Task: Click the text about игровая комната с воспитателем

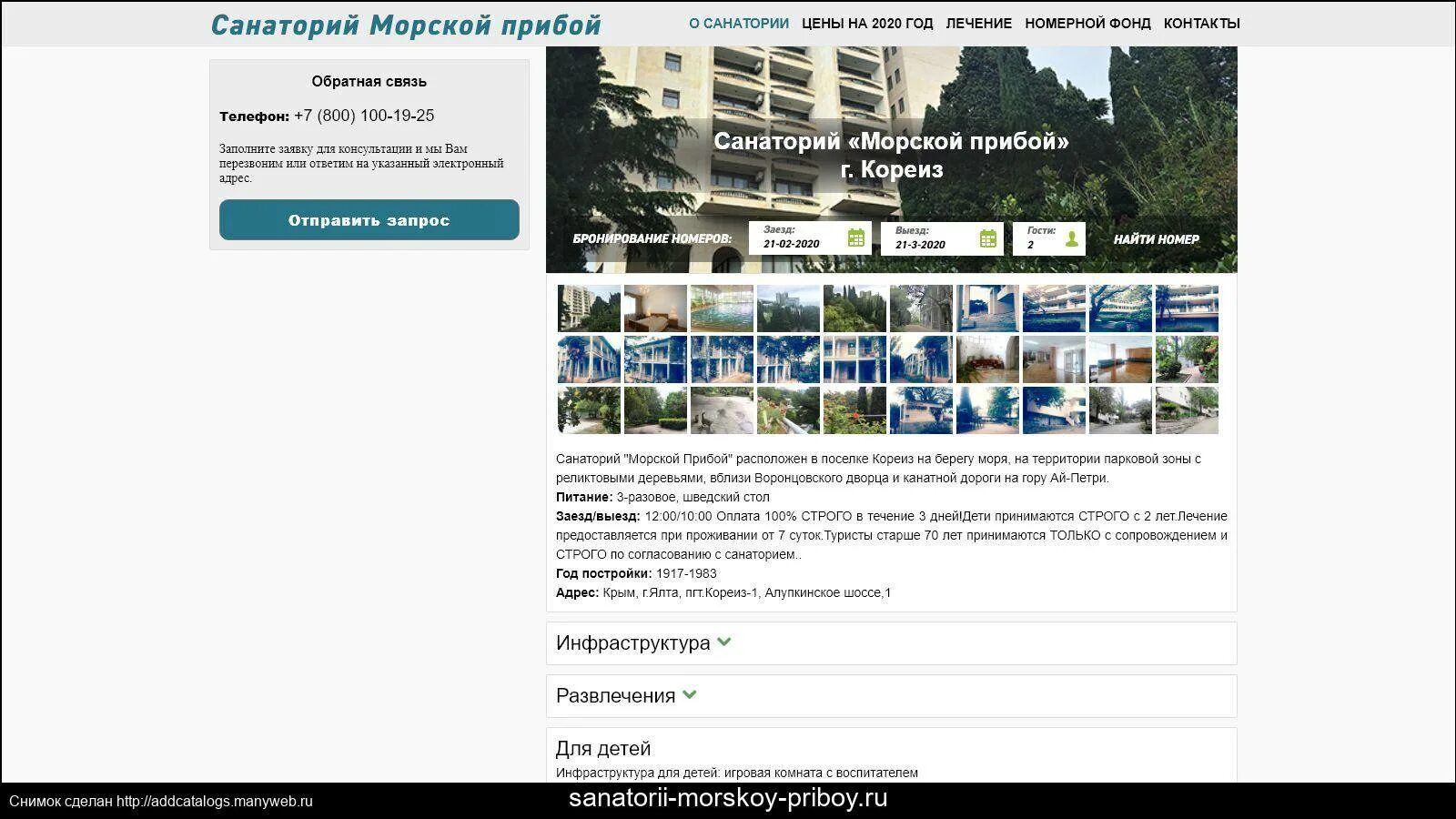Action: (737, 773)
